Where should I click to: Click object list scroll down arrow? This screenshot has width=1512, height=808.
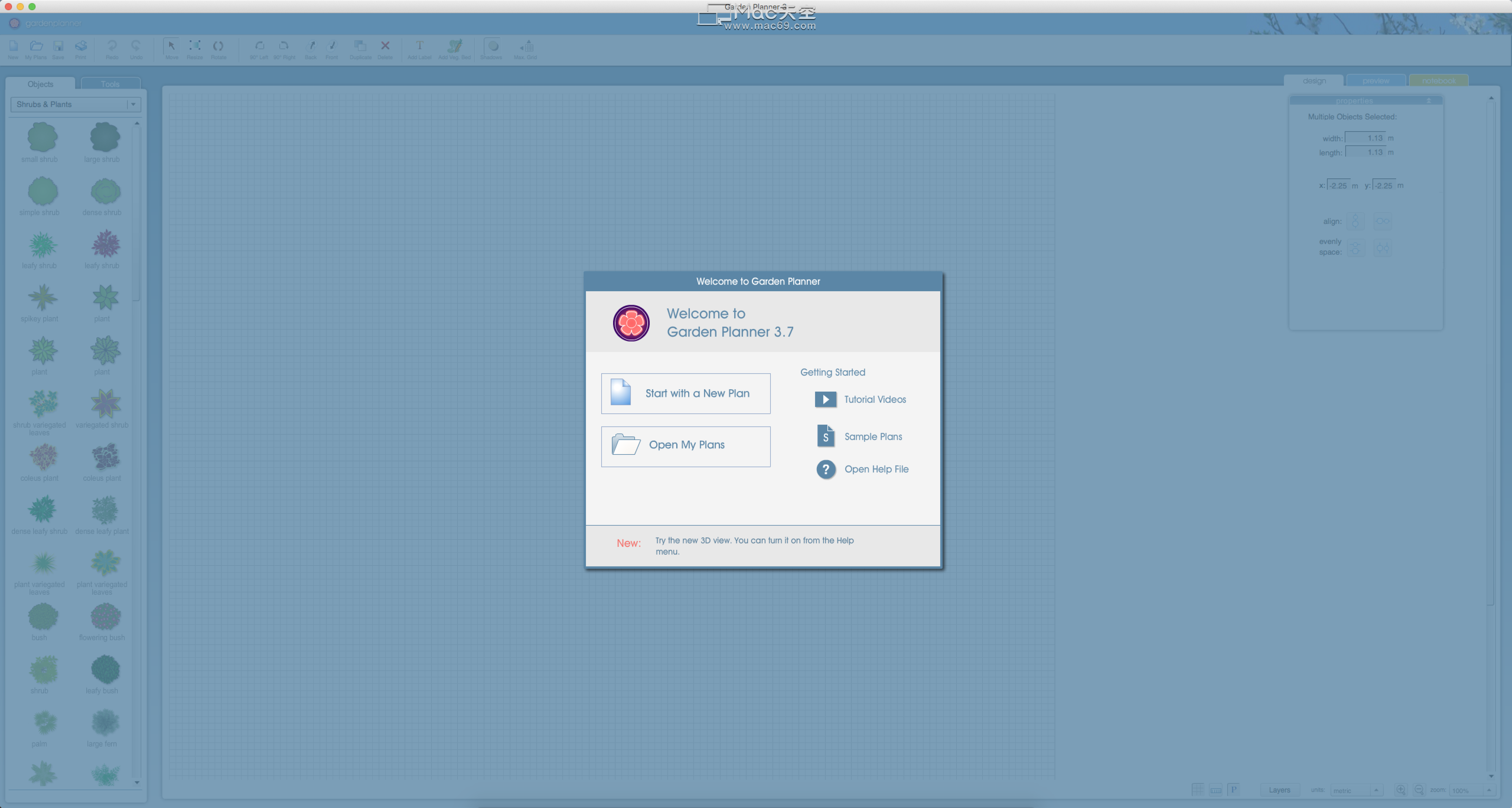point(137,783)
